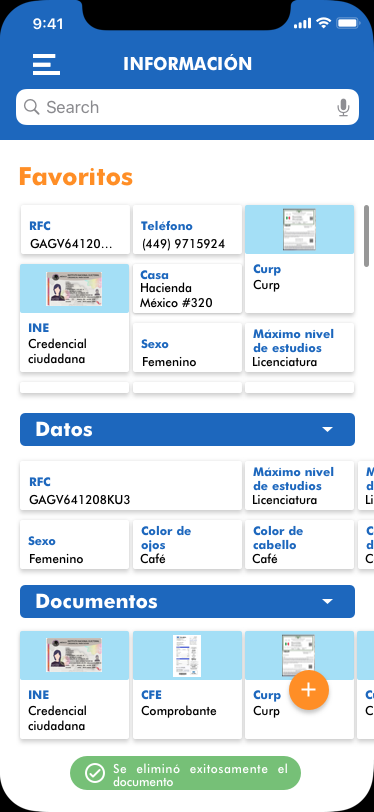Select the Teléfono favorite card
This screenshot has width=374, height=812.
(188, 229)
